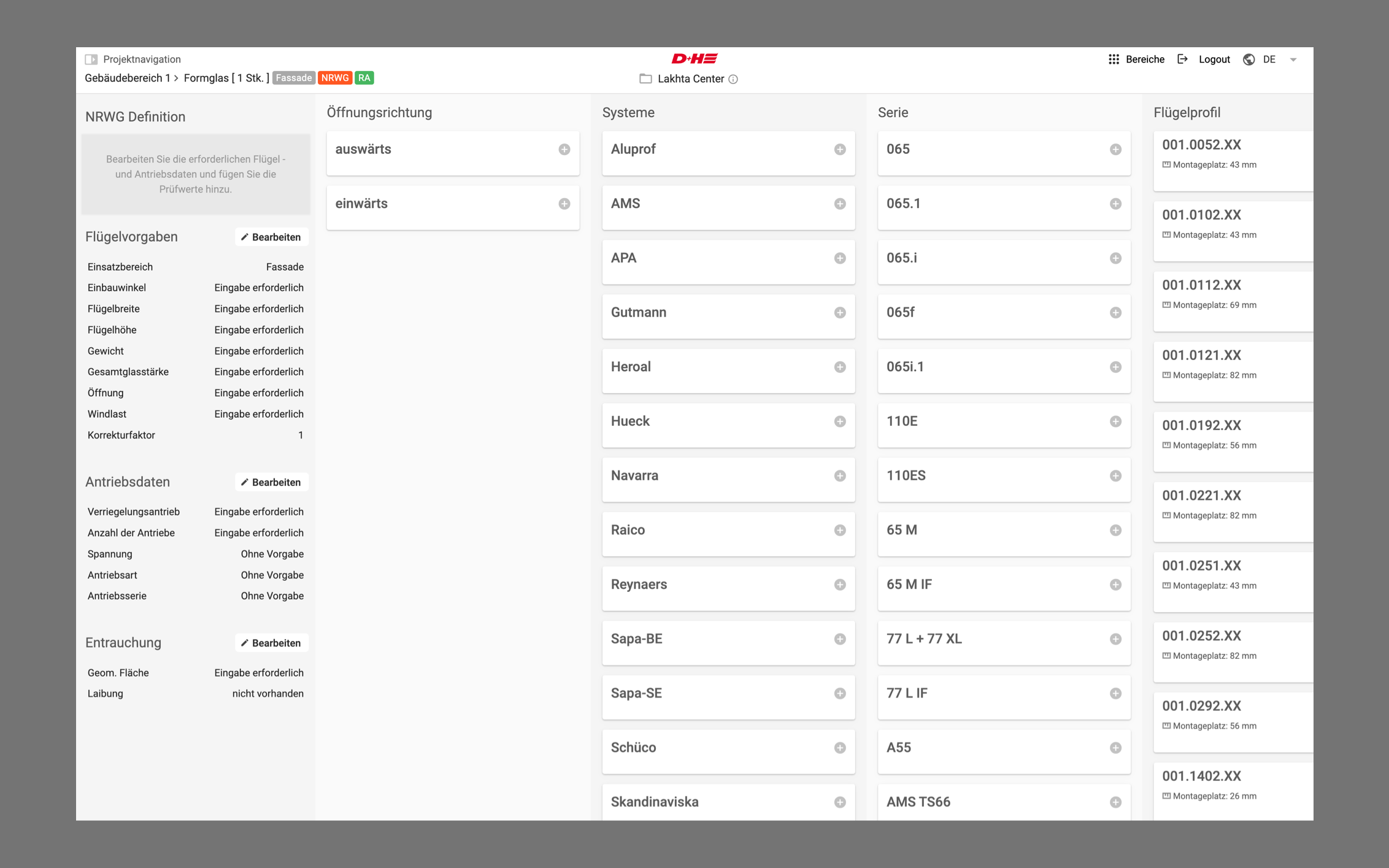Click the globe language icon
Image resolution: width=1389 pixels, height=868 pixels.
coord(1249,60)
